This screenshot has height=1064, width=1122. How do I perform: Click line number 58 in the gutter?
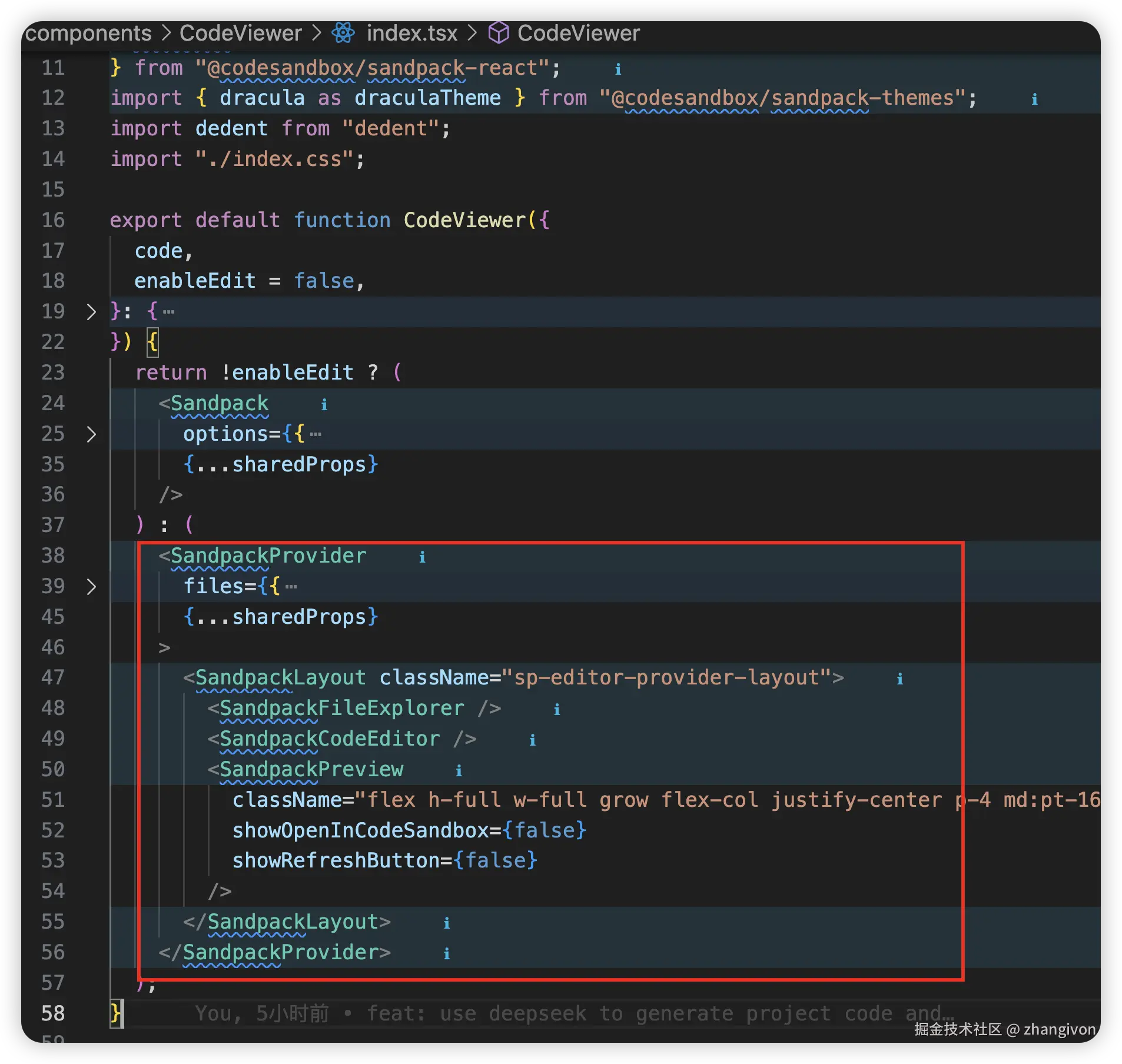[x=53, y=1013]
